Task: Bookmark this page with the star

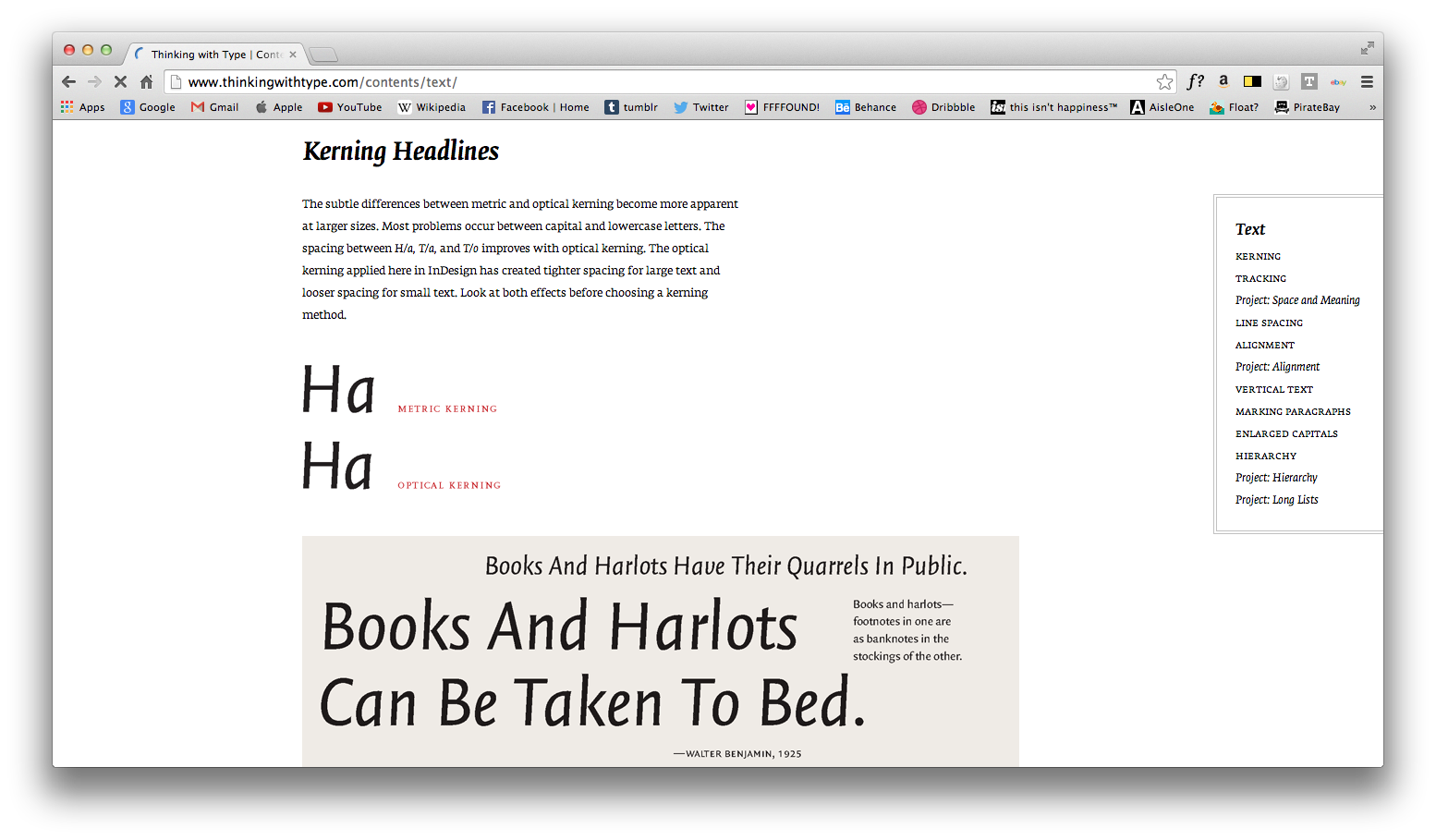Action: pyautogui.click(x=1164, y=82)
